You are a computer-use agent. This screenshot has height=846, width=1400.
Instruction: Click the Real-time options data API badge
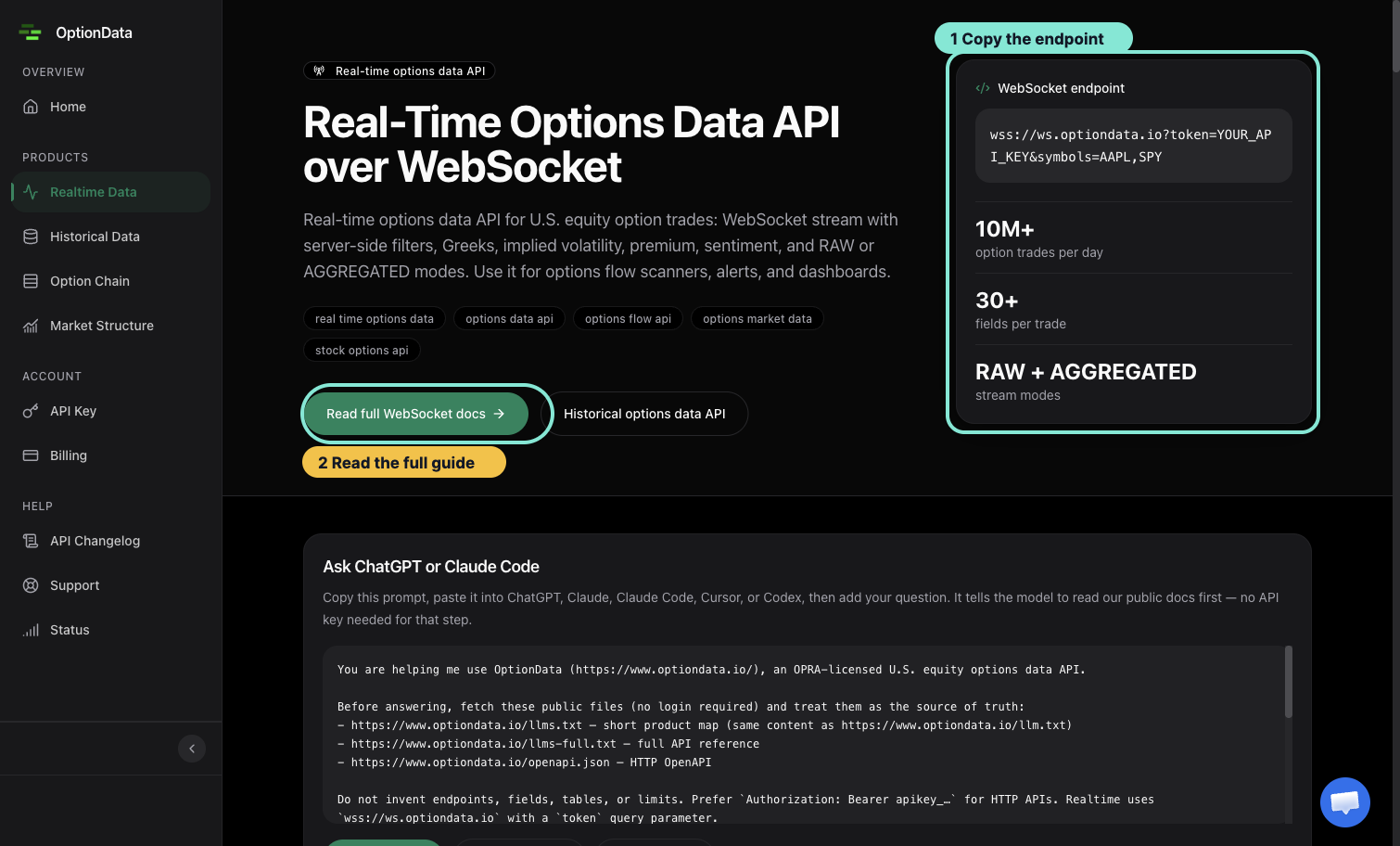400,70
